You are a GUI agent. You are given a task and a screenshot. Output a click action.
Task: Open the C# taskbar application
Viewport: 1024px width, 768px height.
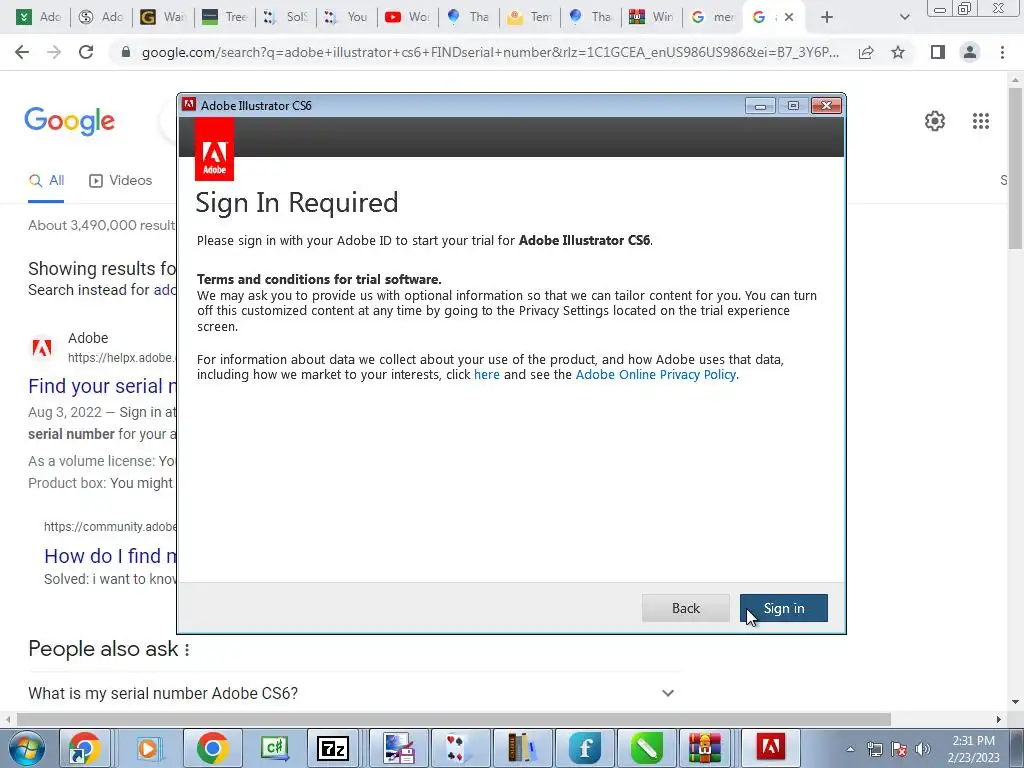[x=274, y=748]
